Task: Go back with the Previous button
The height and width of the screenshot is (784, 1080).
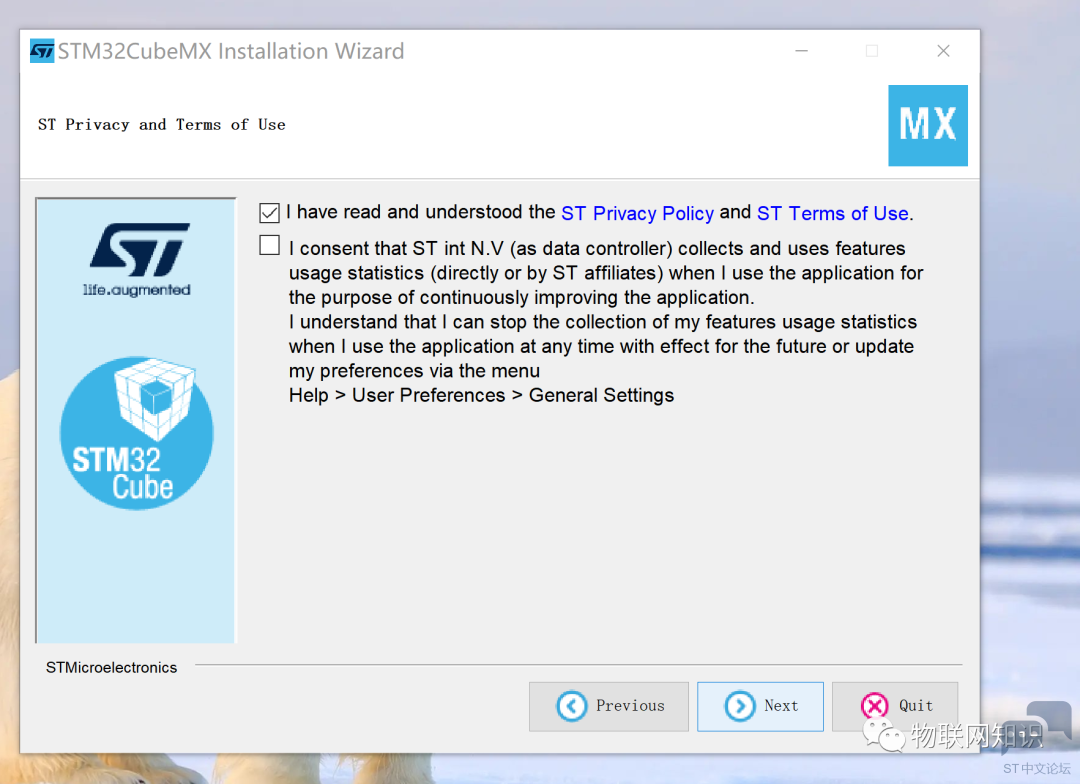Action: 609,706
